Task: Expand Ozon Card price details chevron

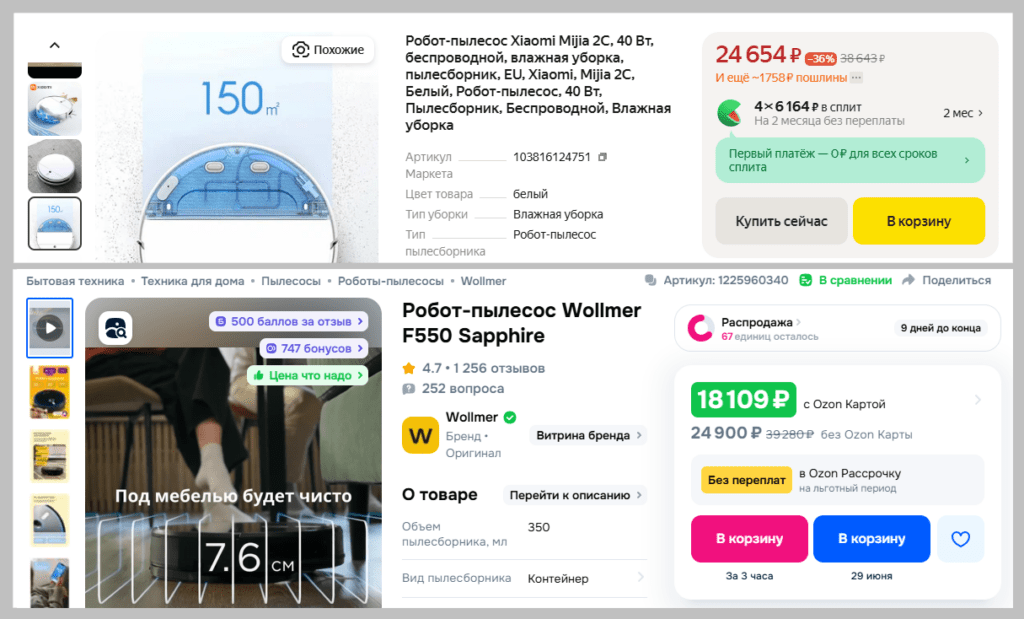Action: [978, 400]
